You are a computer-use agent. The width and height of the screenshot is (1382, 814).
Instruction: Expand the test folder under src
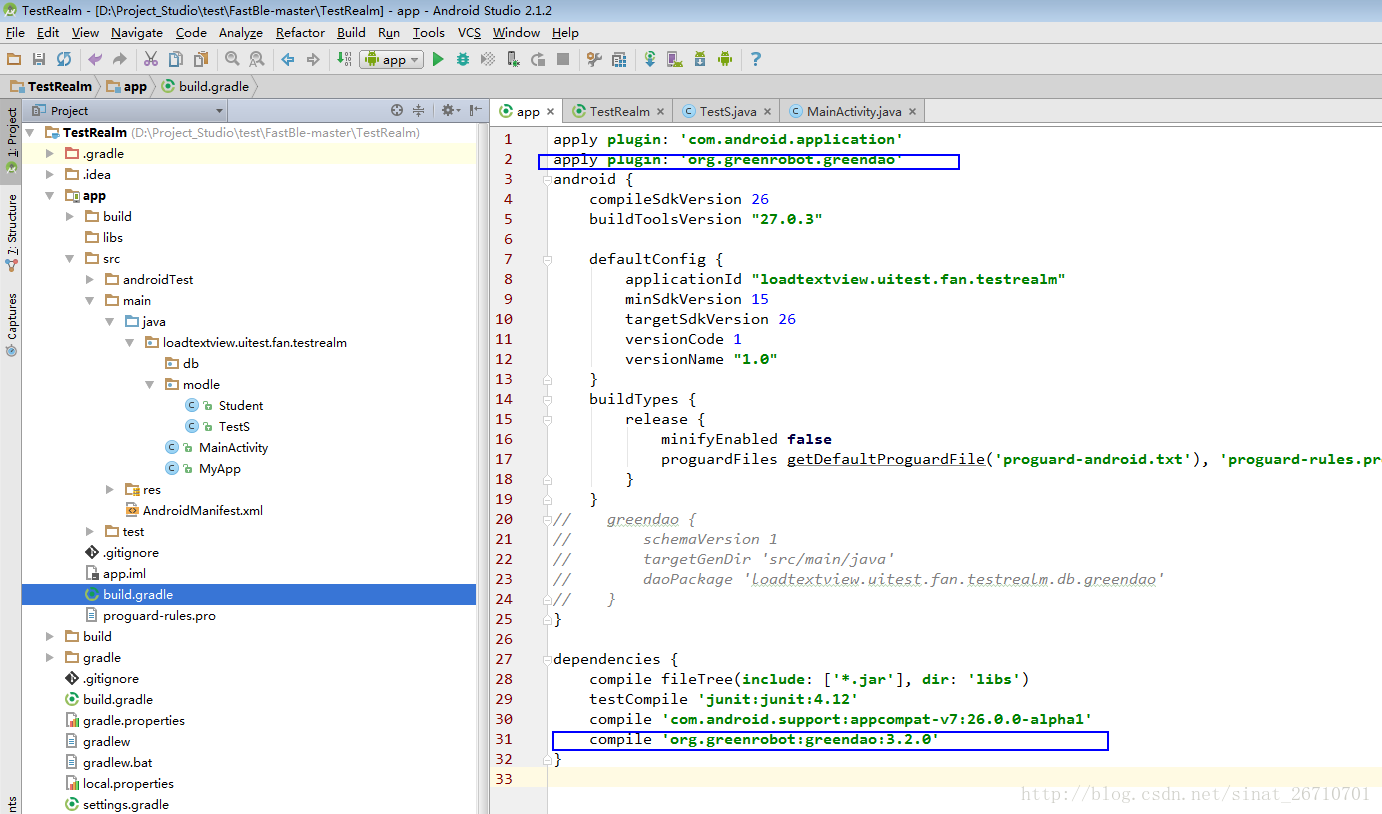(90, 531)
